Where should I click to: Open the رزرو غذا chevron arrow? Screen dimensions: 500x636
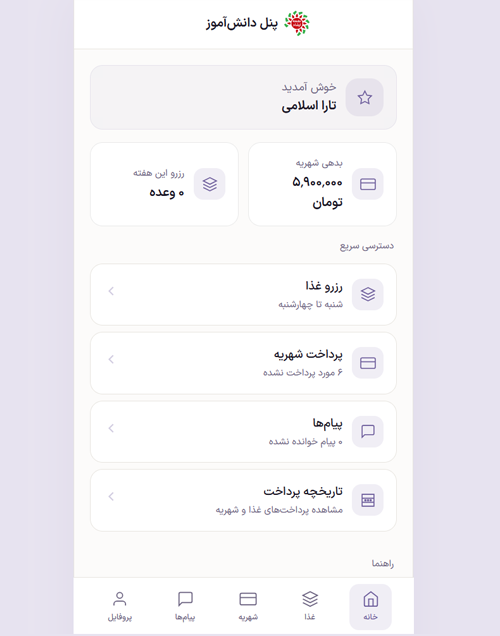tap(111, 291)
